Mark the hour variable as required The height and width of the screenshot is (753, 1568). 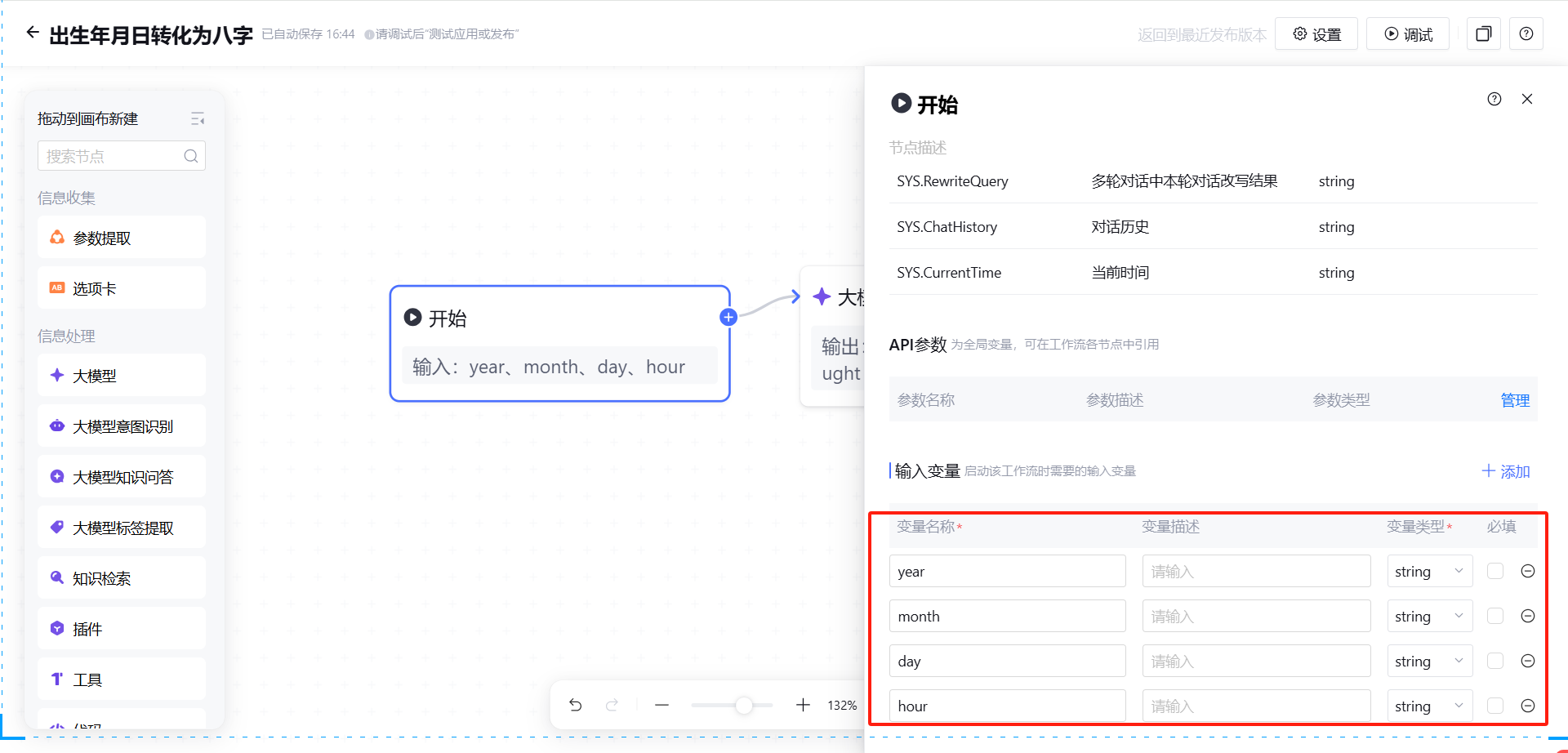click(x=1495, y=706)
